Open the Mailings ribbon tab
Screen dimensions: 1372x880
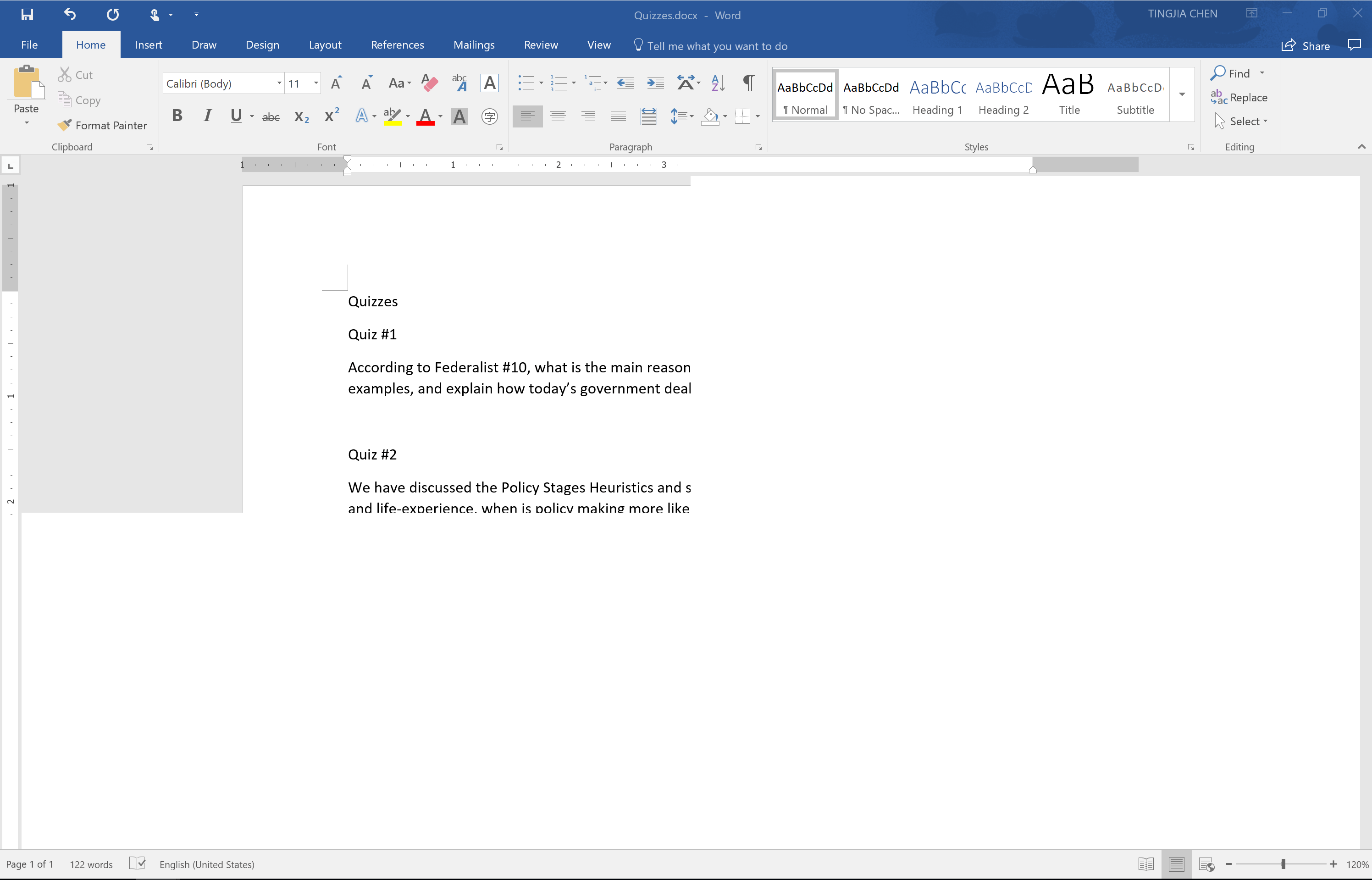click(x=474, y=44)
